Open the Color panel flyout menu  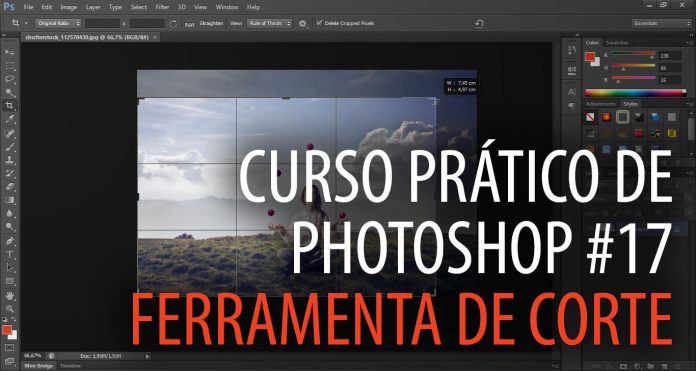coord(689,43)
